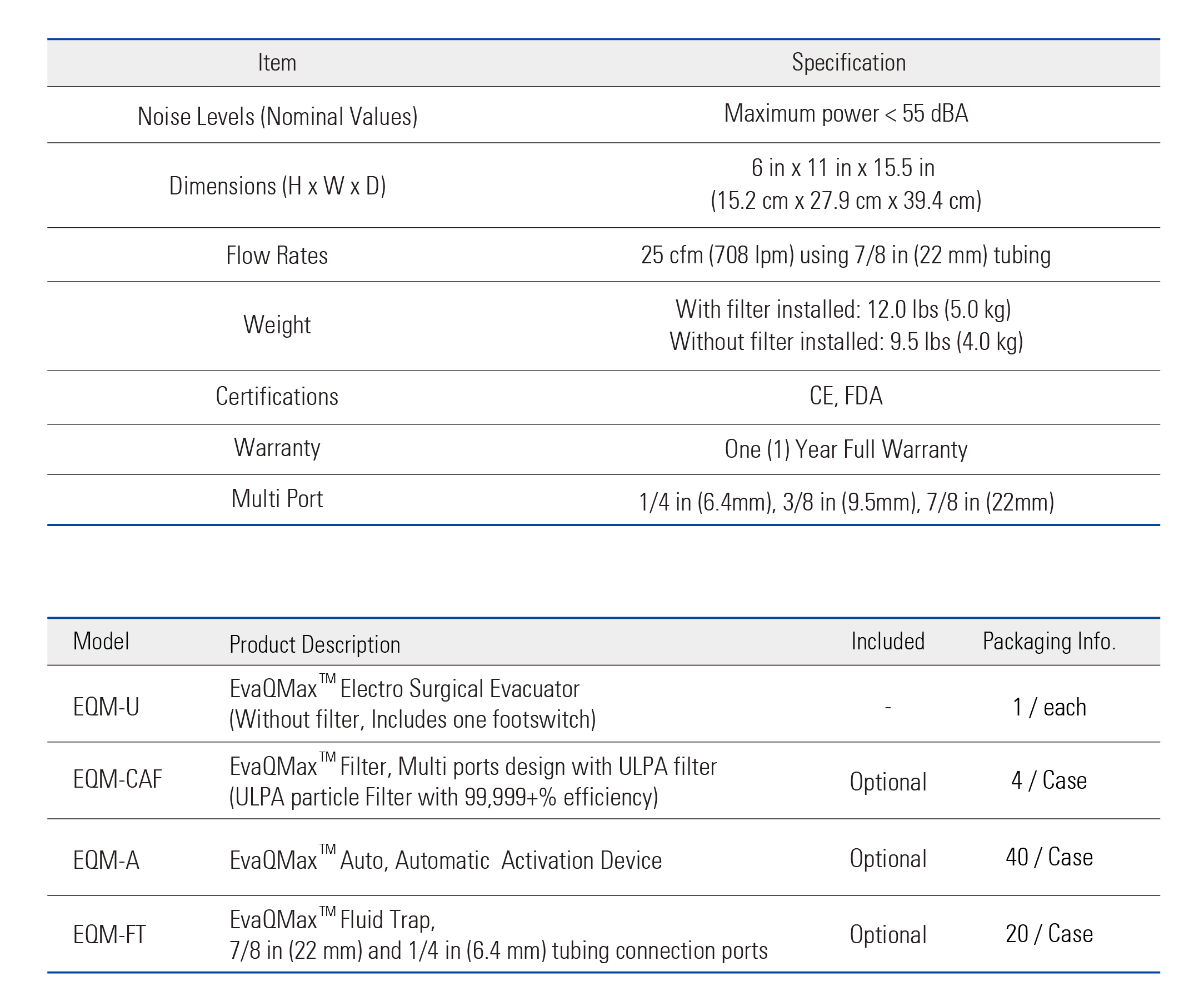Viewport: 1204px width, 1006px height.
Task: Click the "40 / Case" packaging value
Action: pos(1049,857)
